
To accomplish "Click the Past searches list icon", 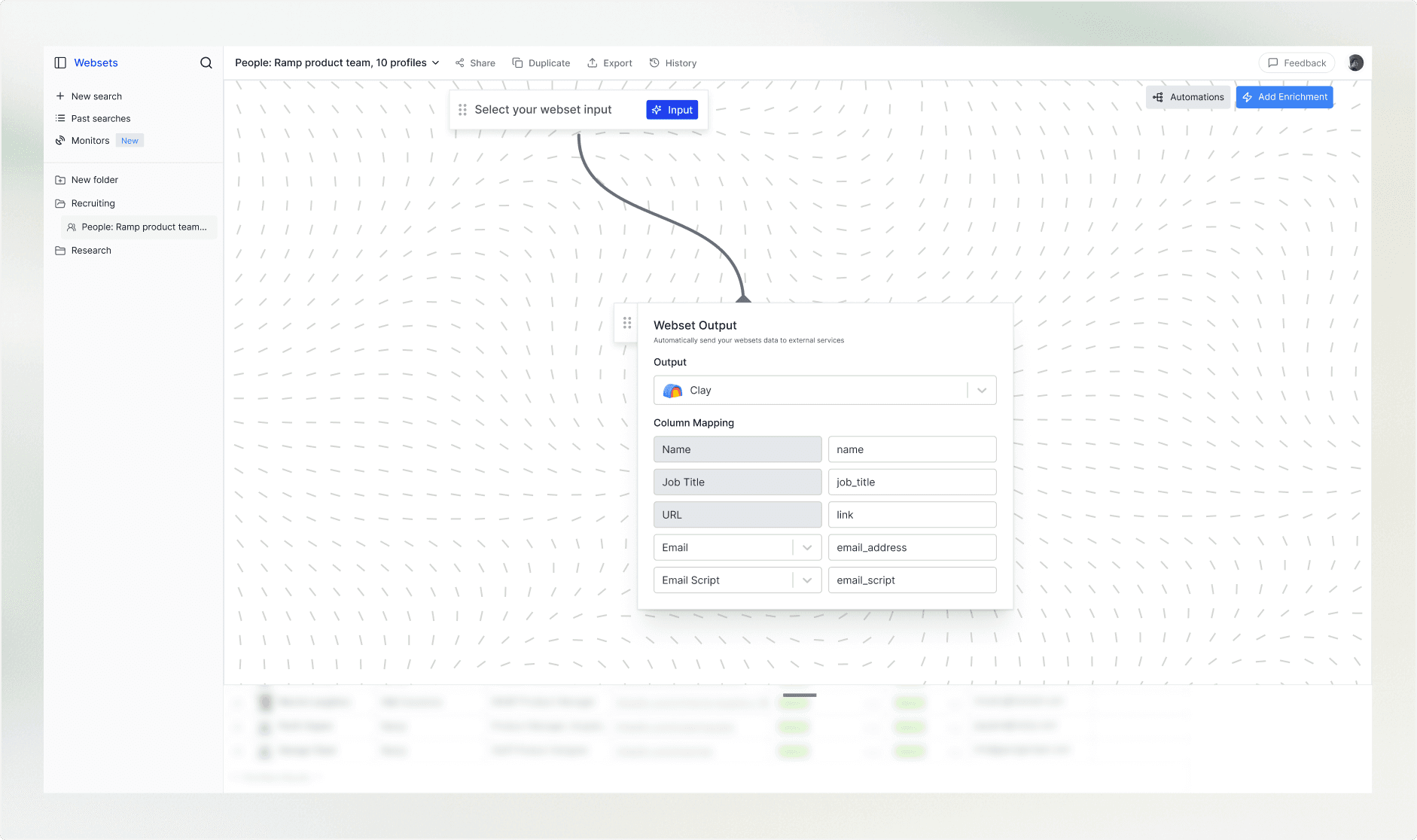I will (x=60, y=118).
